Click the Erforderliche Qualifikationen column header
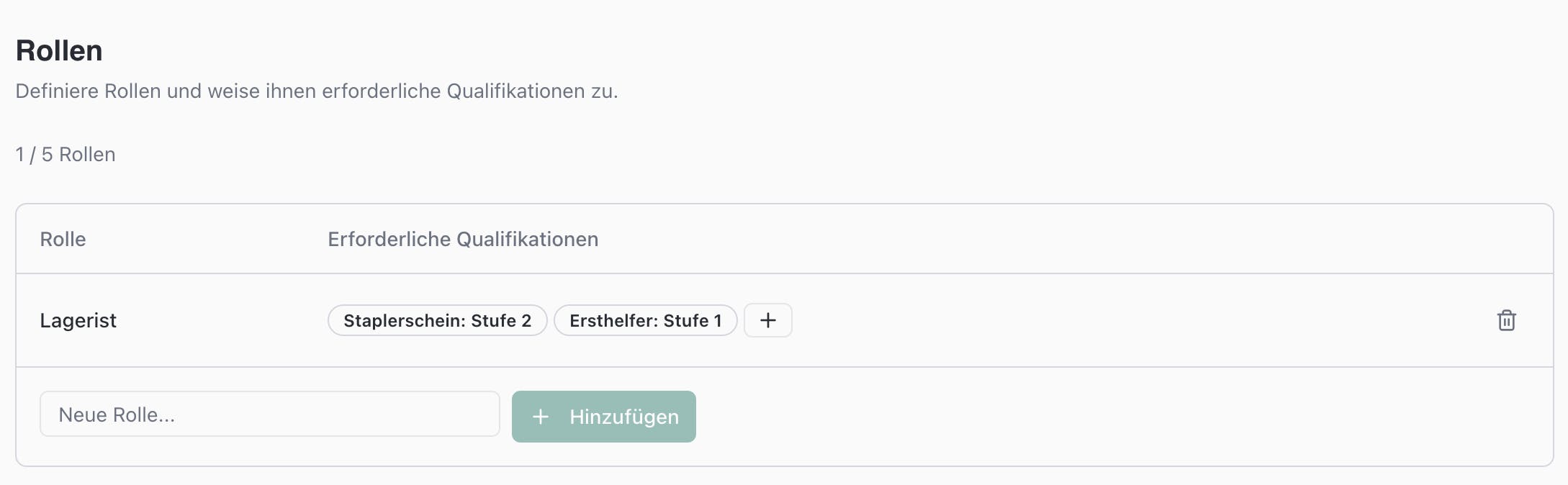 click(462, 239)
